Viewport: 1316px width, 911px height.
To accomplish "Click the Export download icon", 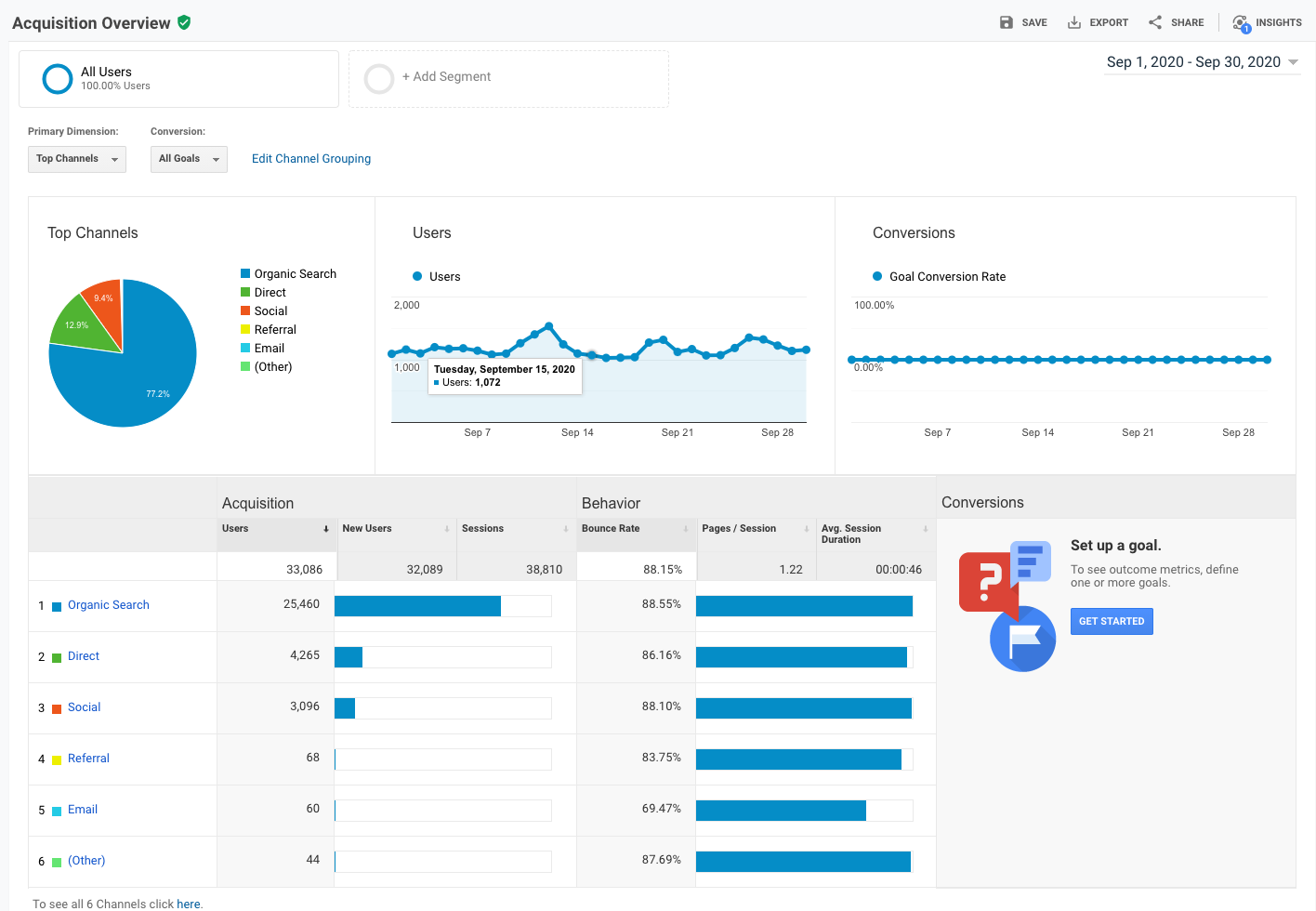I will pos(1073,22).
